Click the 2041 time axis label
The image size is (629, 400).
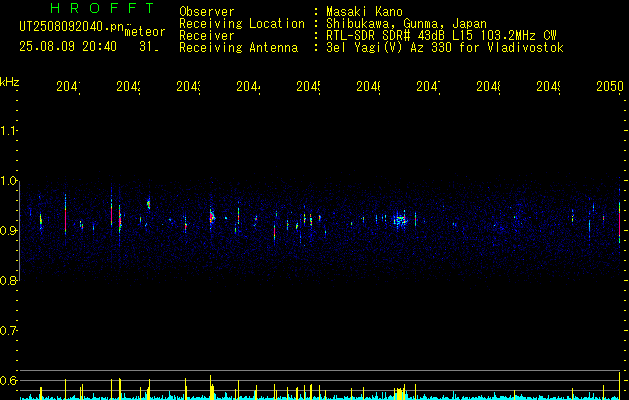[x=68, y=87]
